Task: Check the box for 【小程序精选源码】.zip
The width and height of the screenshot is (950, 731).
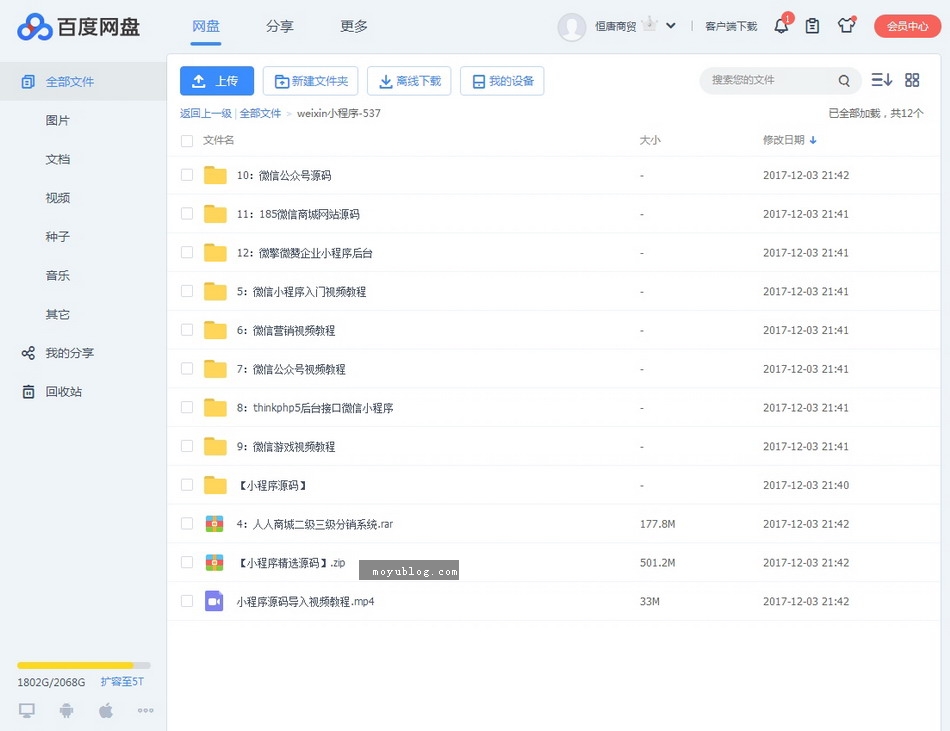Action: pos(187,563)
